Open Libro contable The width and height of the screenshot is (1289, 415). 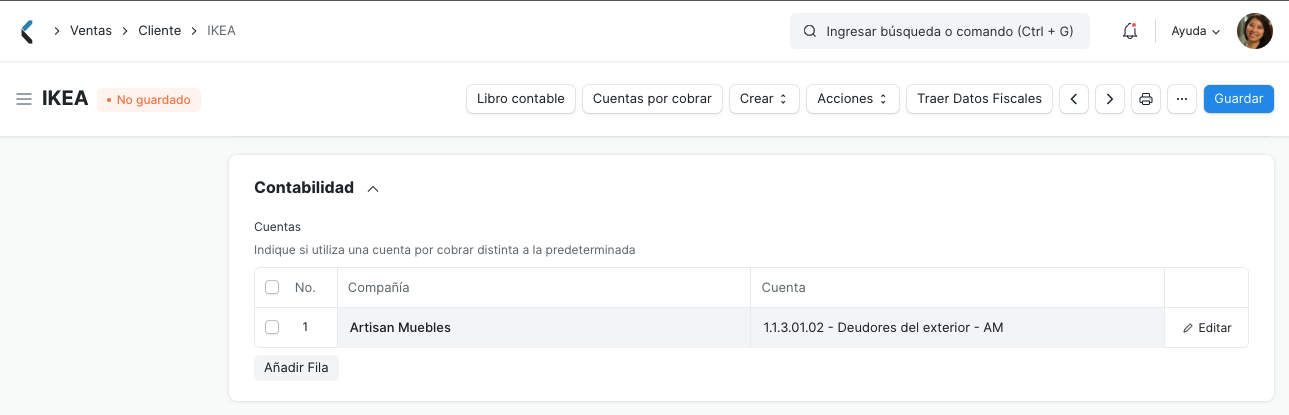coord(521,99)
